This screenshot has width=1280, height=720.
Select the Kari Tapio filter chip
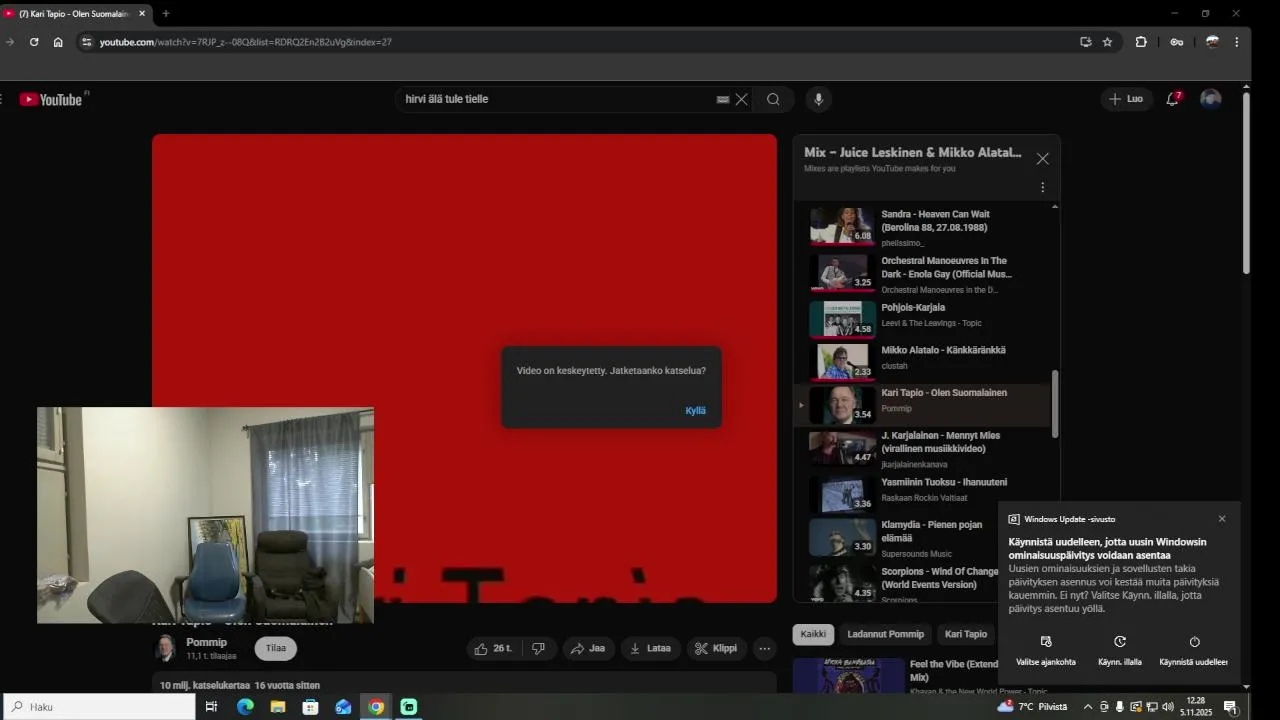click(x=966, y=634)
